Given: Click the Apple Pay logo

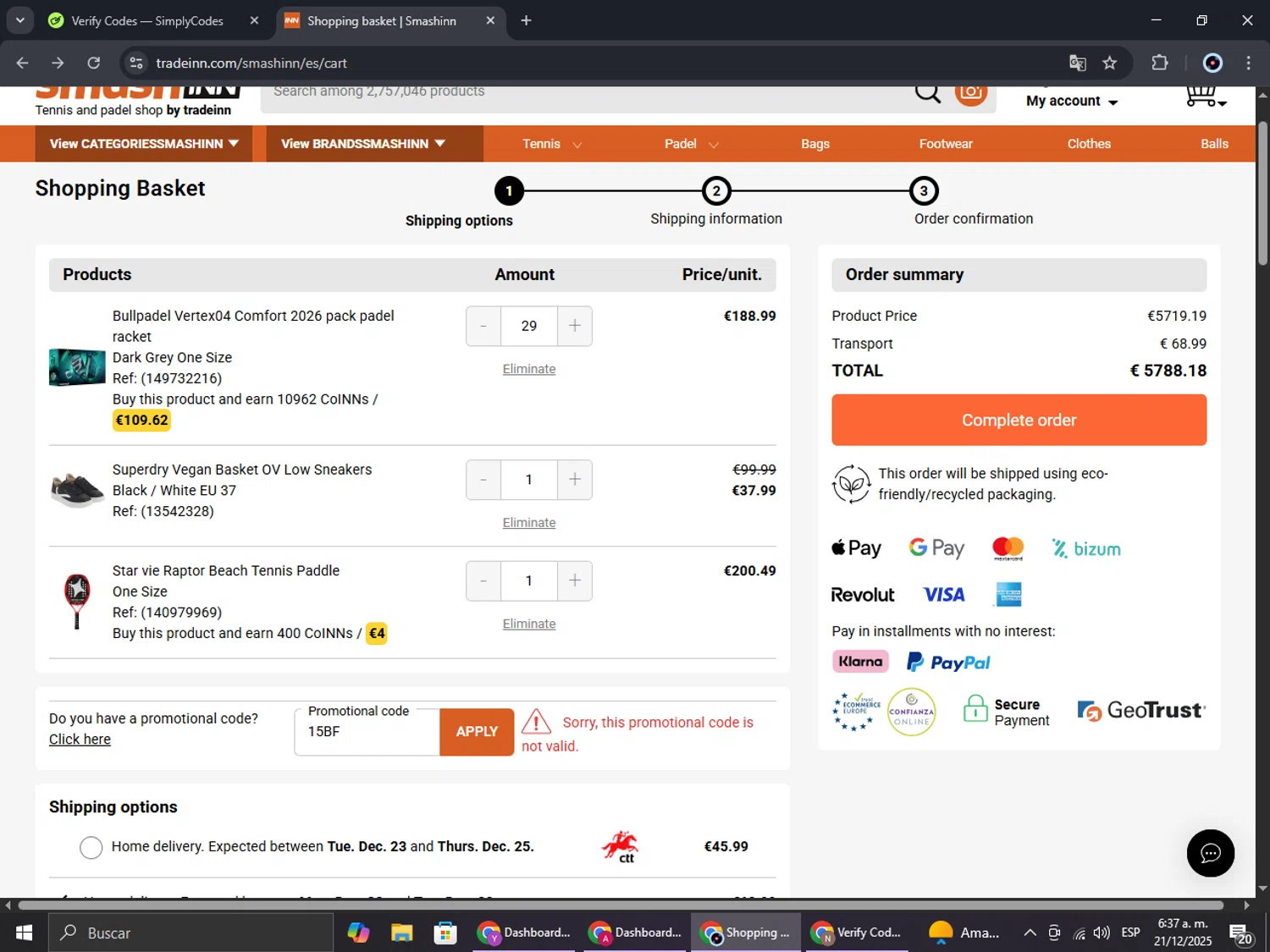Looking at the screenshot, I should click(x=856, y=548).
